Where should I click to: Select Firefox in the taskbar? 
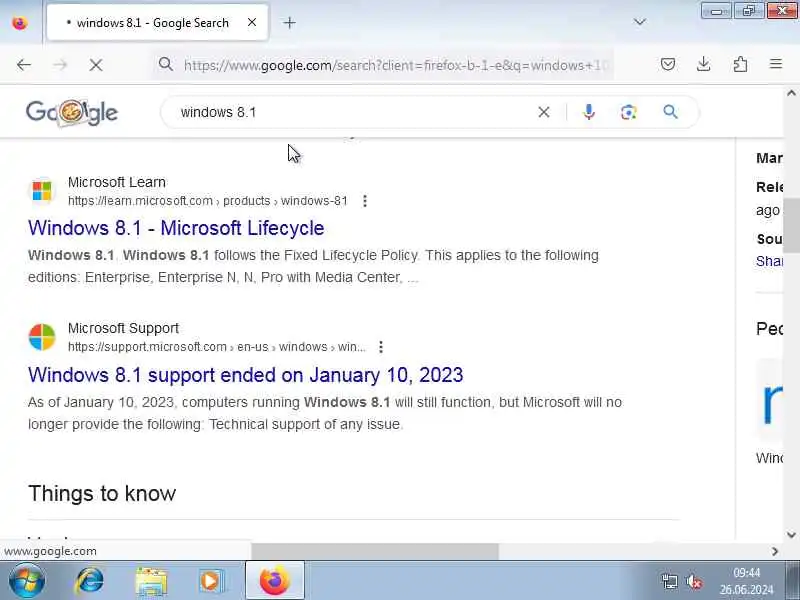pyautogui.click(x=275, y=581)
